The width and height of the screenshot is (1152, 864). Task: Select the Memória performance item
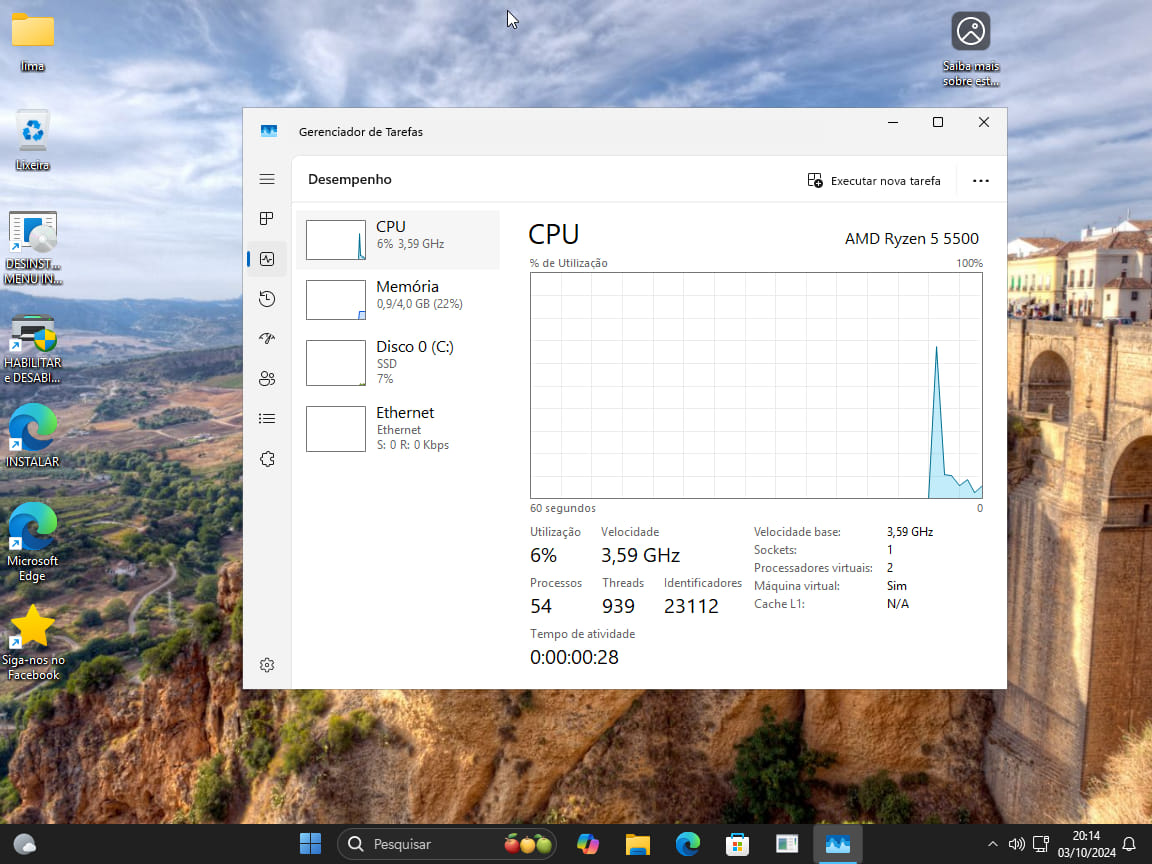click(x=398, y=299)
